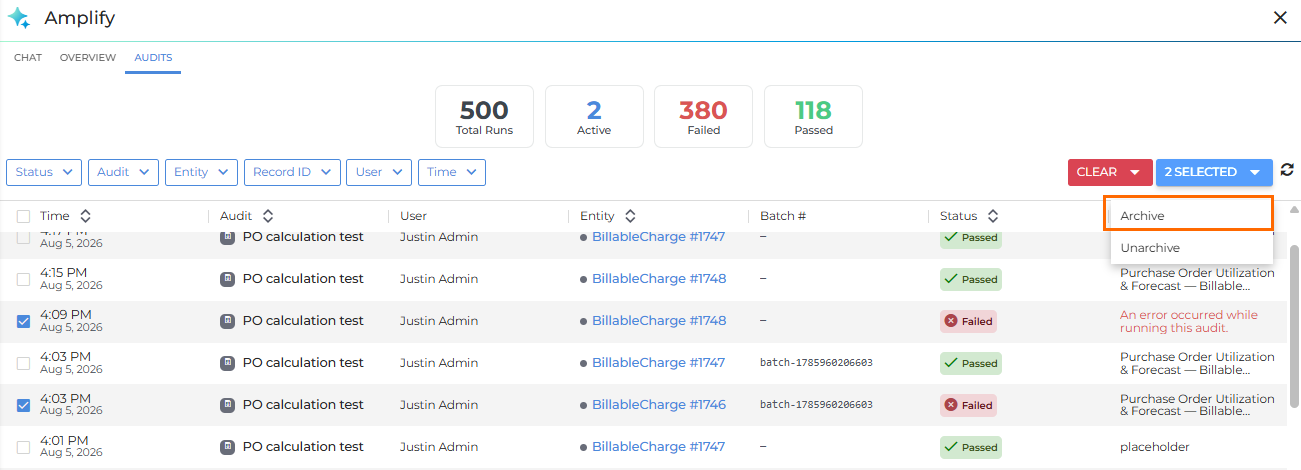Click the 380 Failed card
Screen dimensions: 1301x470
tap(704, 116)
